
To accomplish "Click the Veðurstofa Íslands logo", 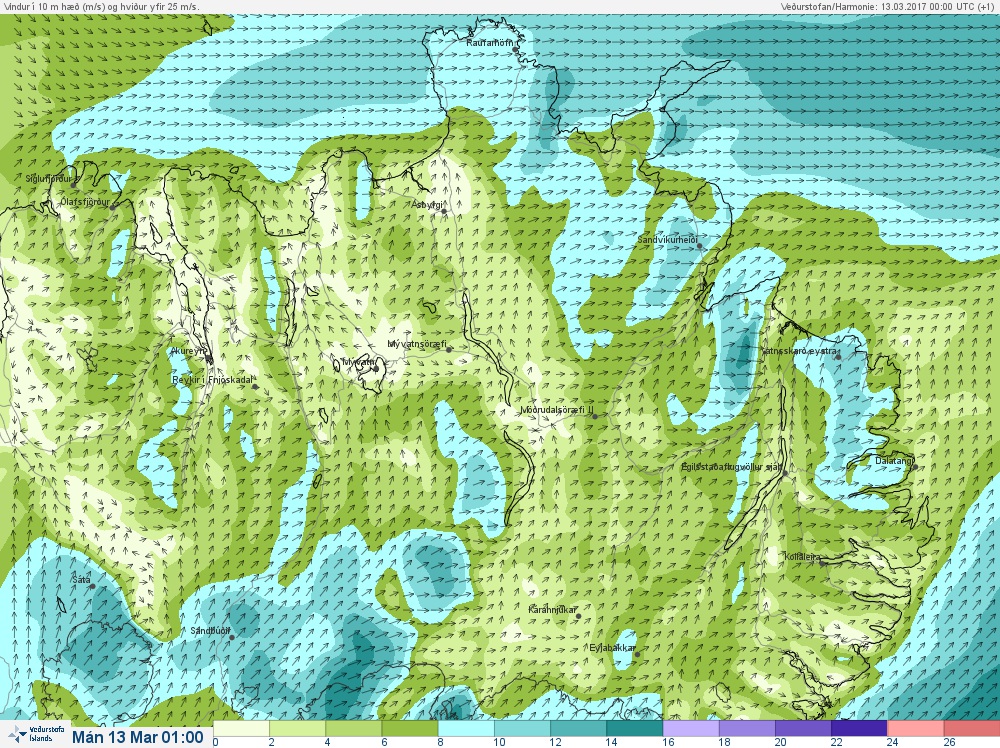I will (x=36, y=734).
